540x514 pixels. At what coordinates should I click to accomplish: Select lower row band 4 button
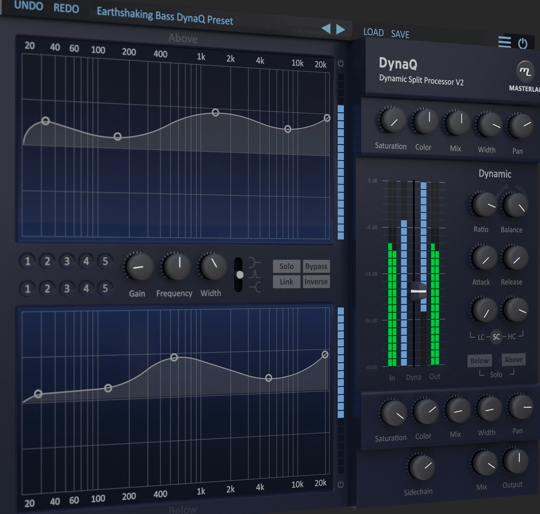(x=86, y=289)
